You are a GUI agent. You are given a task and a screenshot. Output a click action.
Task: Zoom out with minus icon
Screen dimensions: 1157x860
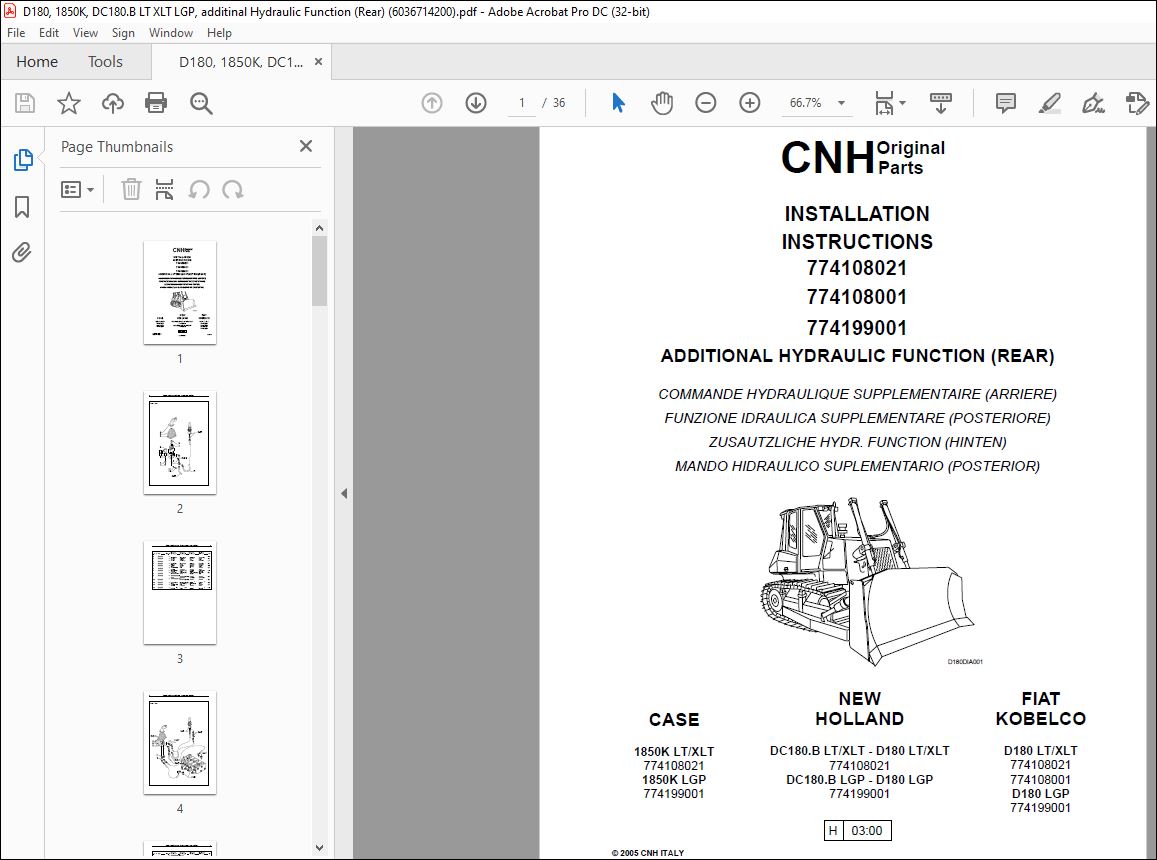(x=705, y=103)
